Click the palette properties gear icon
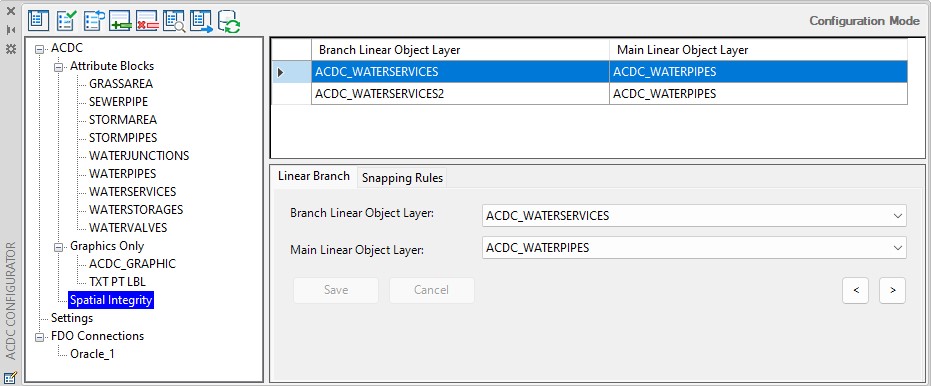This screenshot has width=931, height=386. point(11,49)
